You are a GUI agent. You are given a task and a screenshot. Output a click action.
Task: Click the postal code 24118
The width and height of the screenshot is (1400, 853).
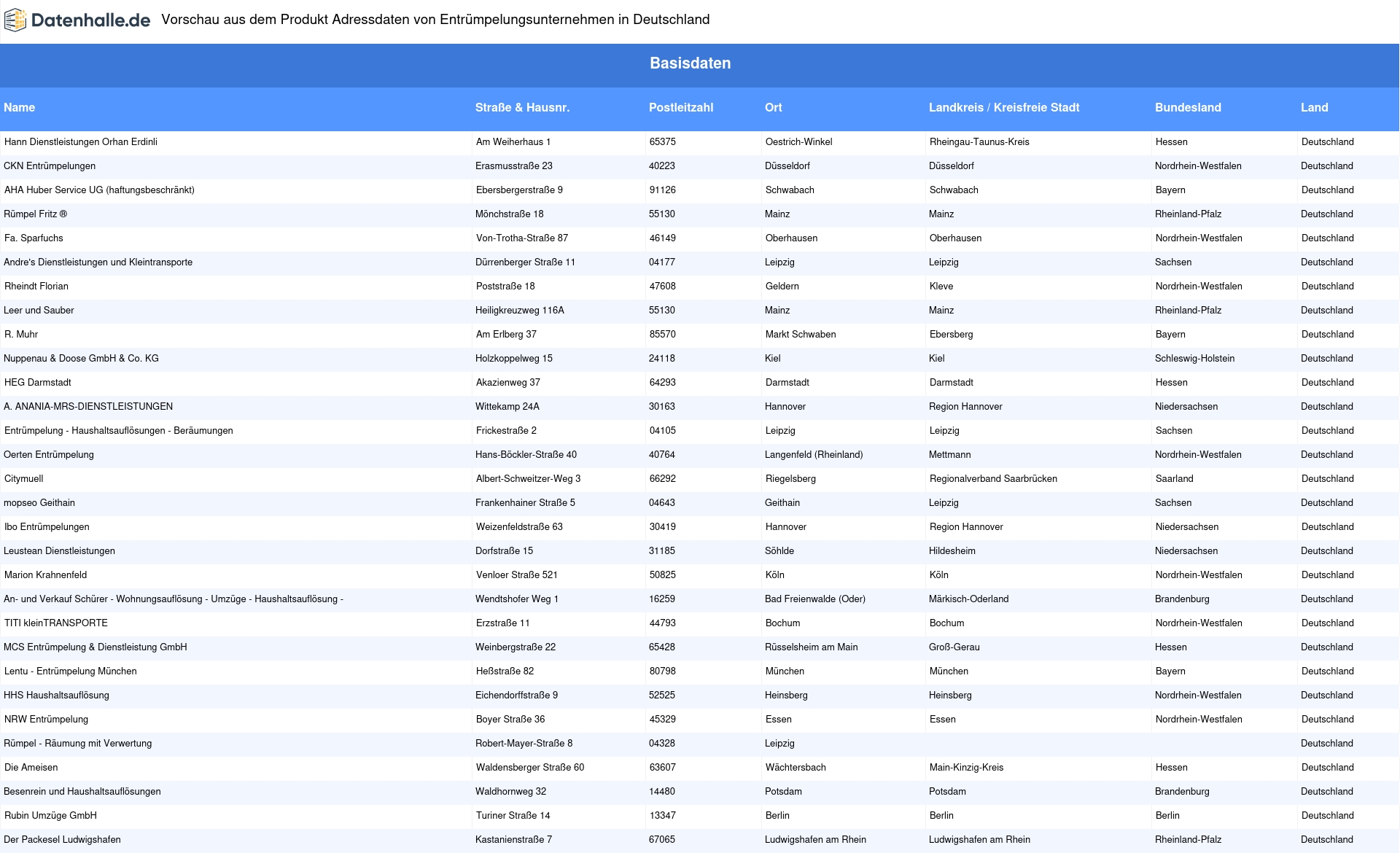pyautogui.click(x=662, y=359)
